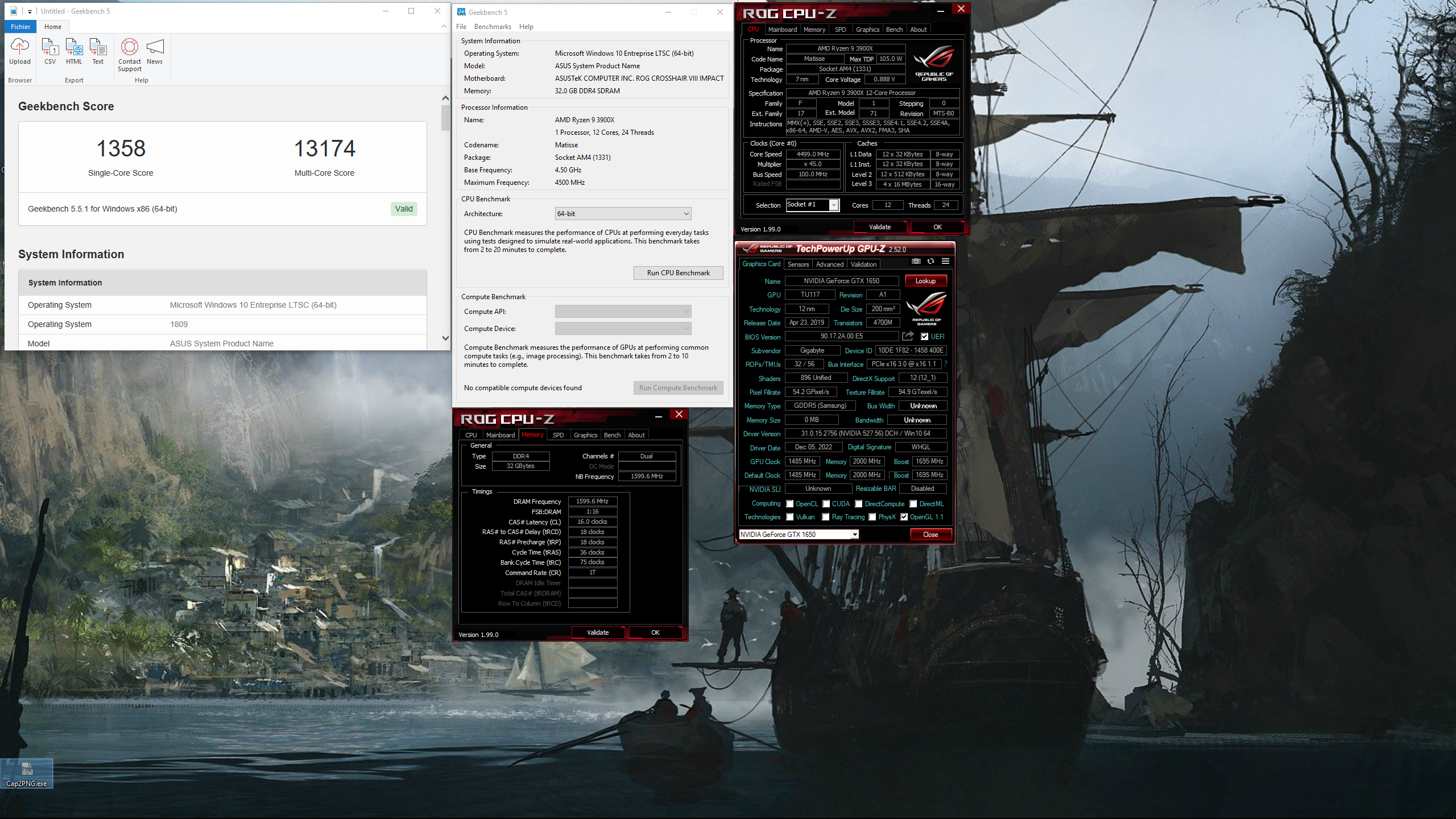
Task: Open GPU-Z hamburger menu
Action: (945, 261)
